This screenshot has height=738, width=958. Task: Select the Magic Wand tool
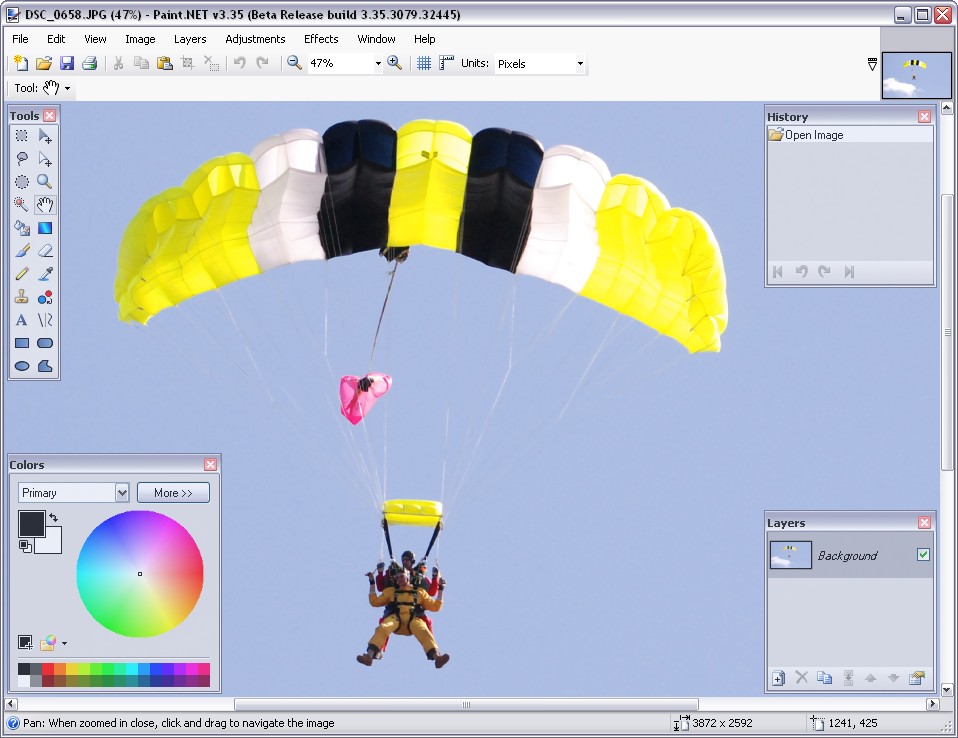[x=21, y=205]
